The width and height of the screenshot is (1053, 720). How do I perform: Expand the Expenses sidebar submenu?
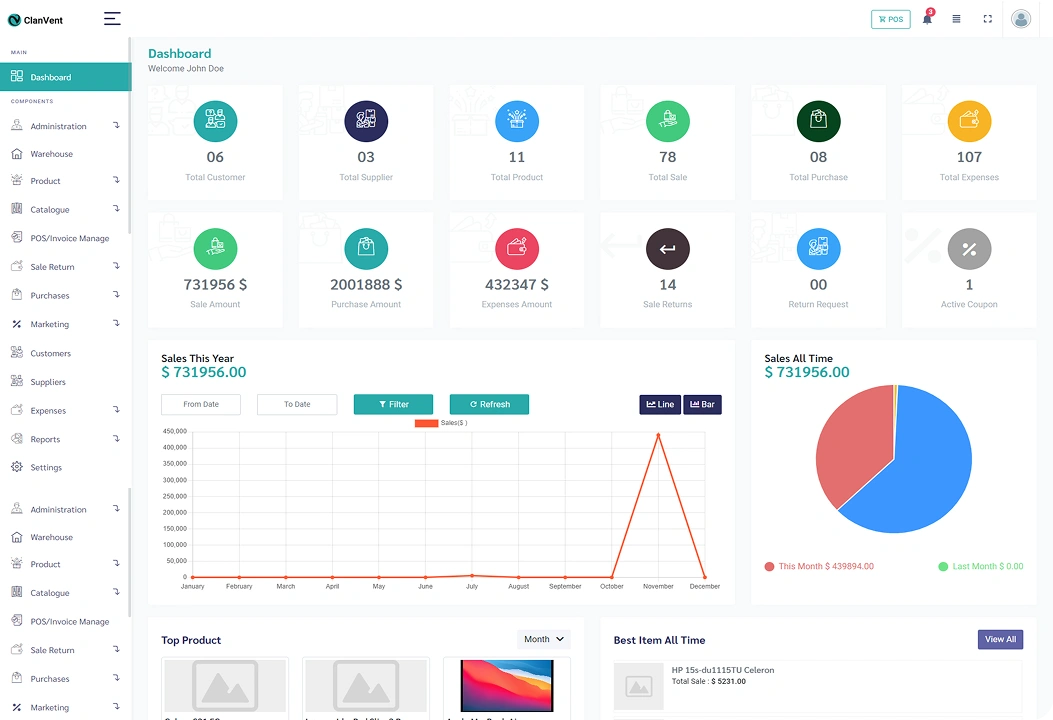click(x=65, y=410)
